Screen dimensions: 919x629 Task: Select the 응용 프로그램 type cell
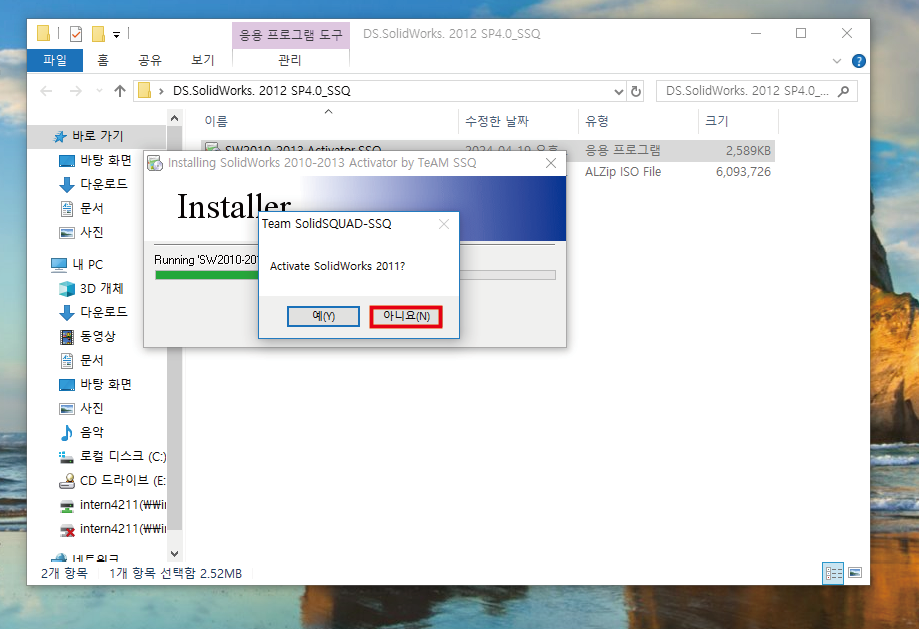click(622, 150)
